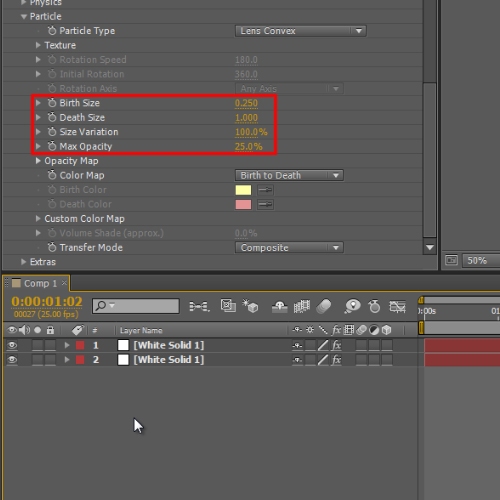This screenshot has width=500, height=500.
Task: Enable the frame blending timeline icon
Action: [301, 306]
